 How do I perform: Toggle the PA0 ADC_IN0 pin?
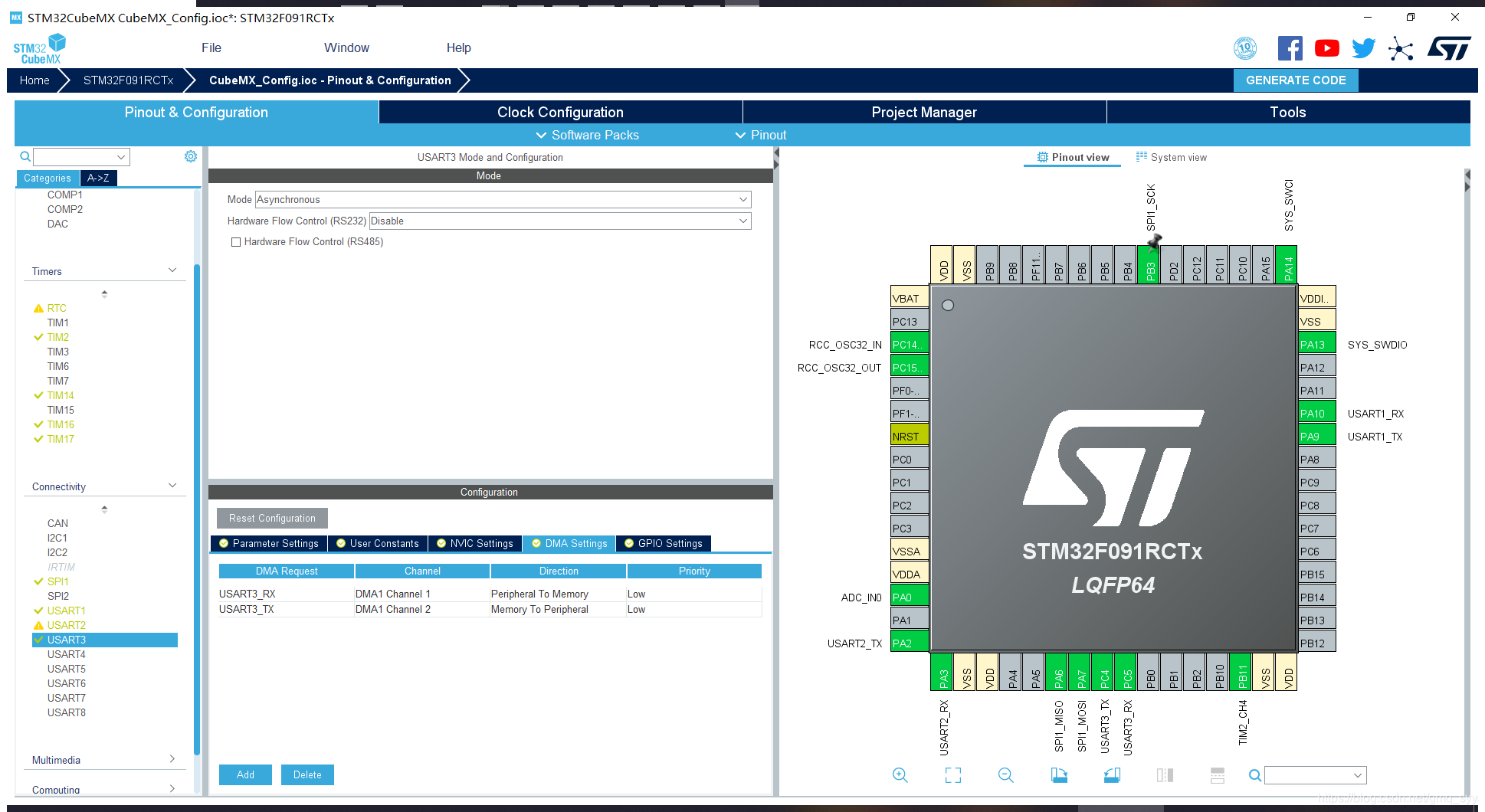(909, 596)
